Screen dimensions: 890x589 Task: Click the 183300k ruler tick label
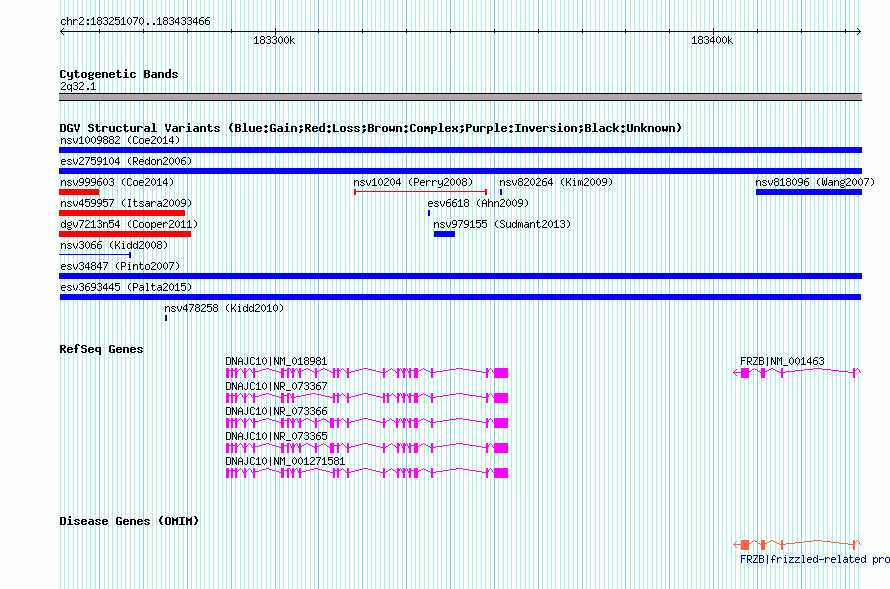click(x=274, y=40)
